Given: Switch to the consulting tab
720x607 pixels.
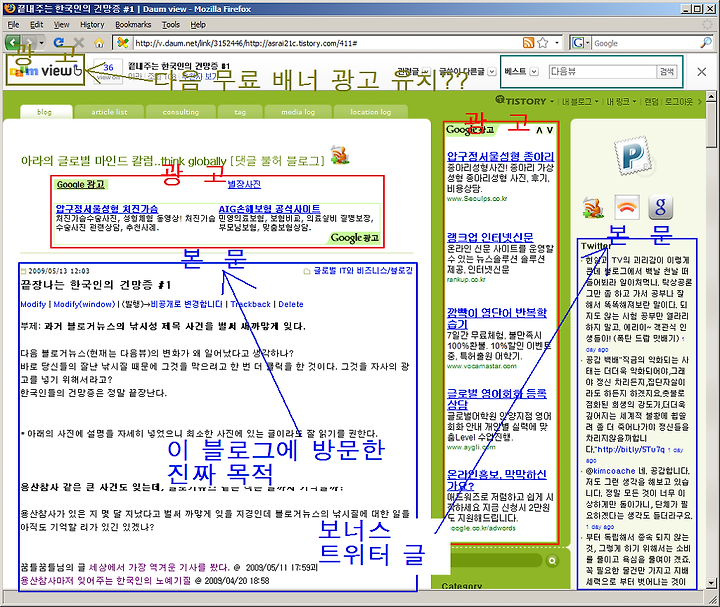Looking at the screenshot, I should point(181,112).
